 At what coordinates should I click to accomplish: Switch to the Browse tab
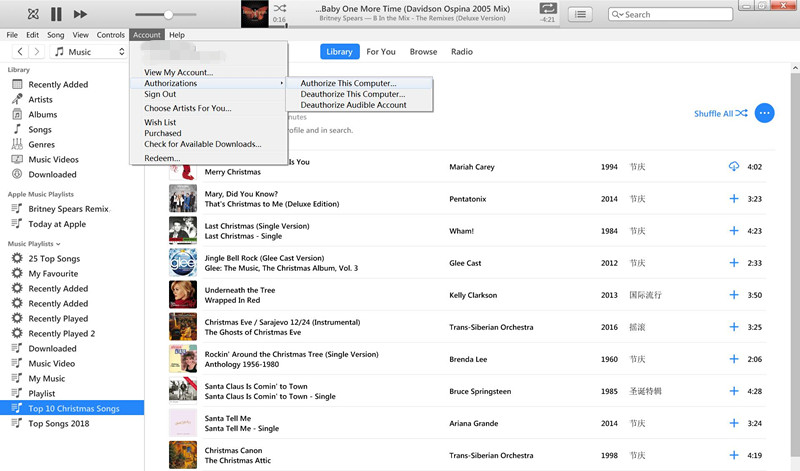click(x=423, y=52)
